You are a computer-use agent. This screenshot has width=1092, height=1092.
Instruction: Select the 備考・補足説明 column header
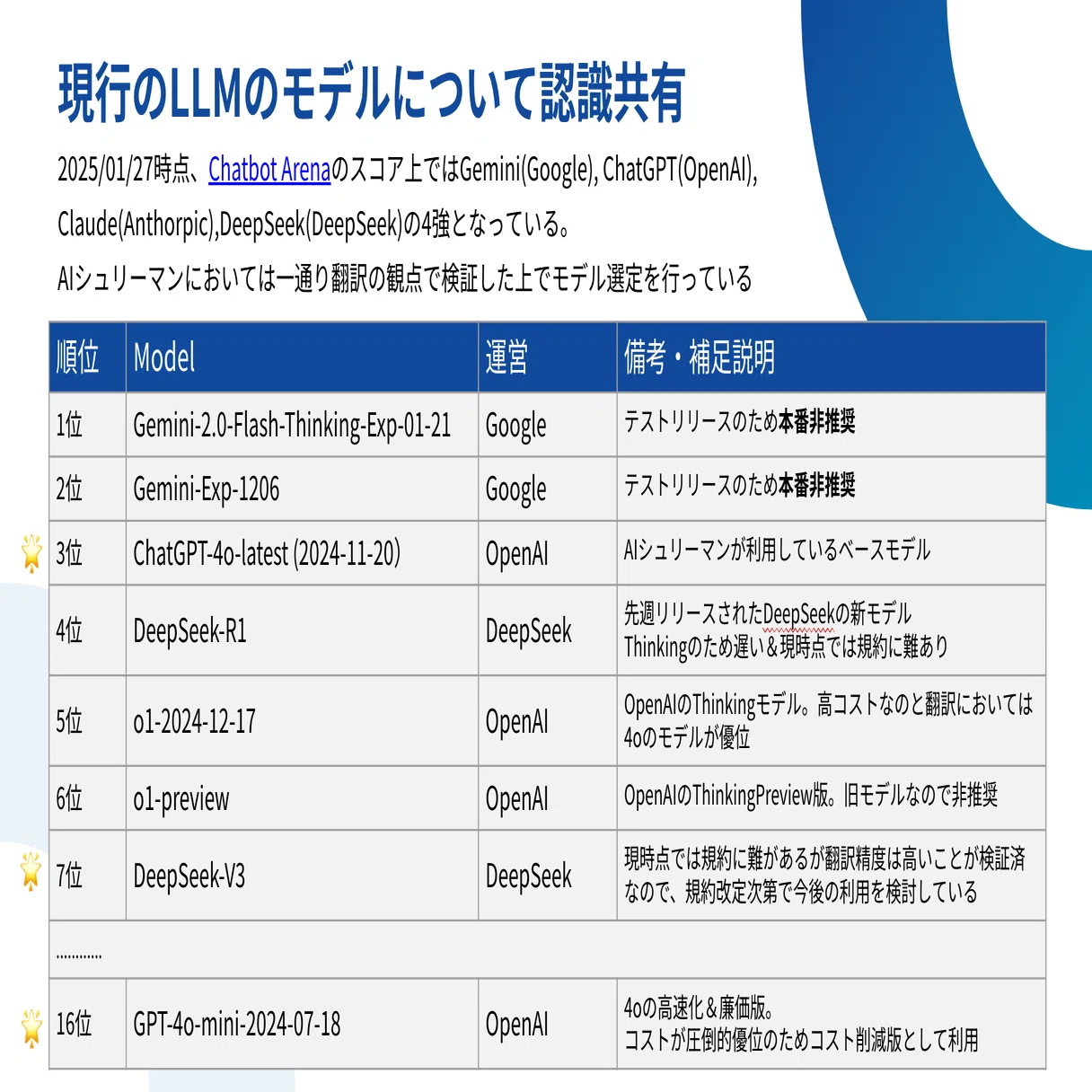tap(832, 357)
